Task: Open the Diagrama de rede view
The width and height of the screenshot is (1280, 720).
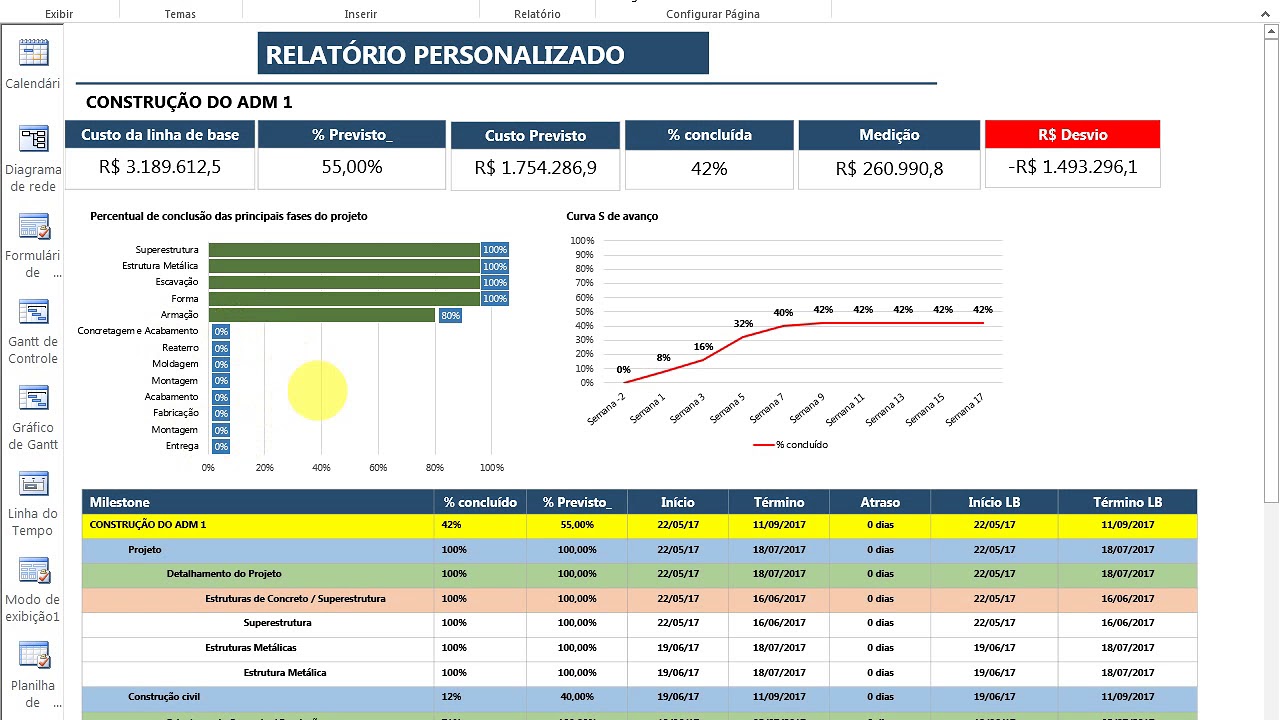Action: [x=33, y=139]
